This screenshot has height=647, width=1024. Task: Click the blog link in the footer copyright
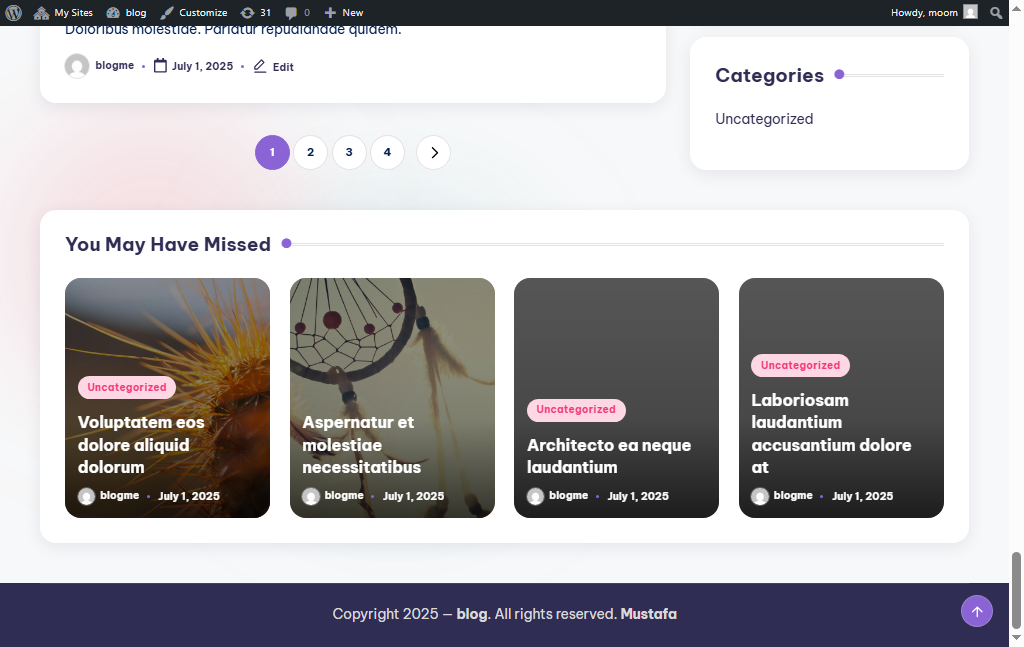click(x=471, y=613)
